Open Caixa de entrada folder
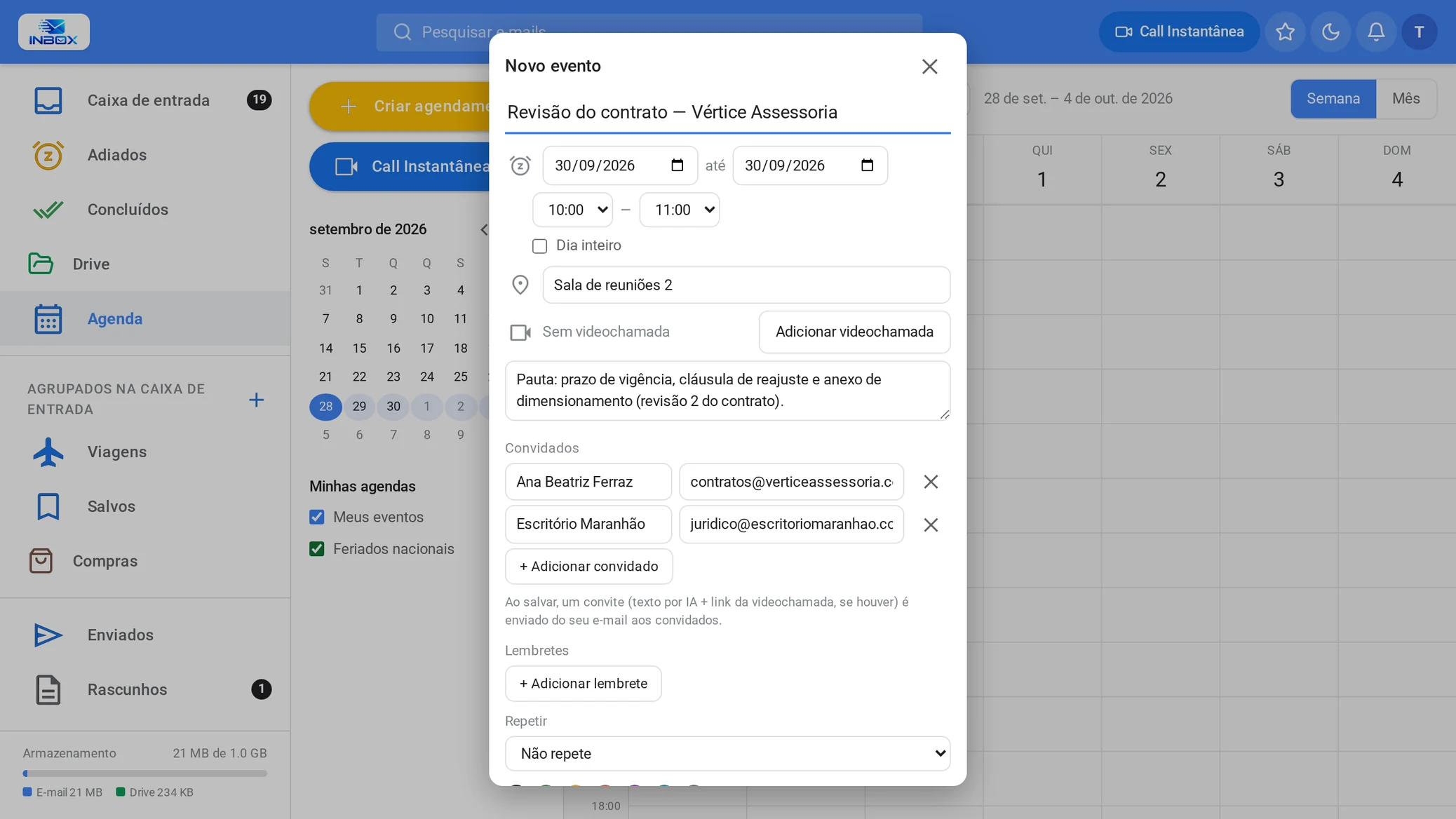Image resolution: width=1456 pixels, height=819 pixels. [x=145, y=100]
